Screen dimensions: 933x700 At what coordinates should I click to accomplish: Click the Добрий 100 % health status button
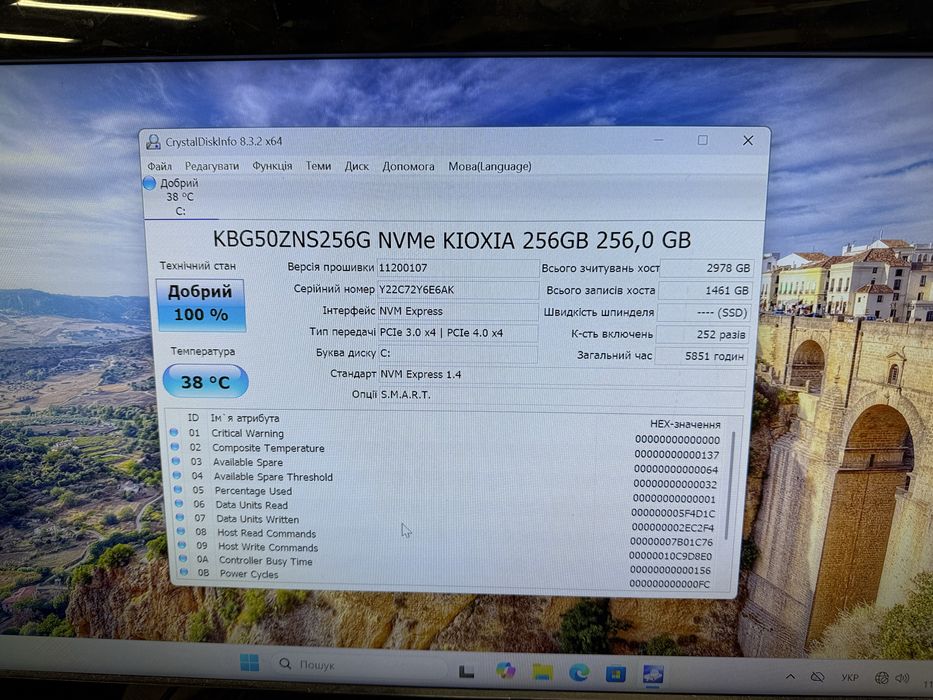[201, 305]
